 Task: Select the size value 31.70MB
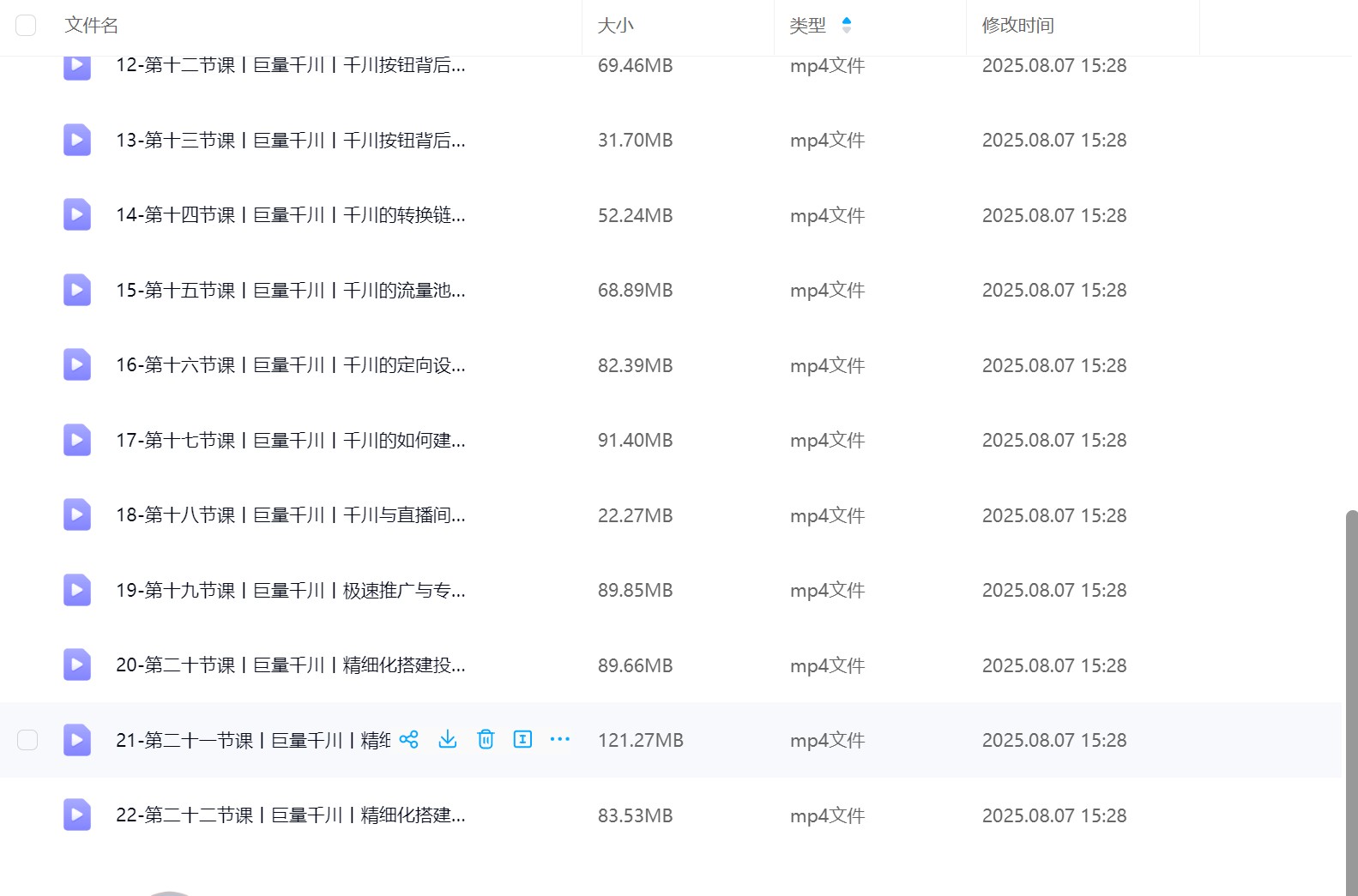[x=635, y=140]
